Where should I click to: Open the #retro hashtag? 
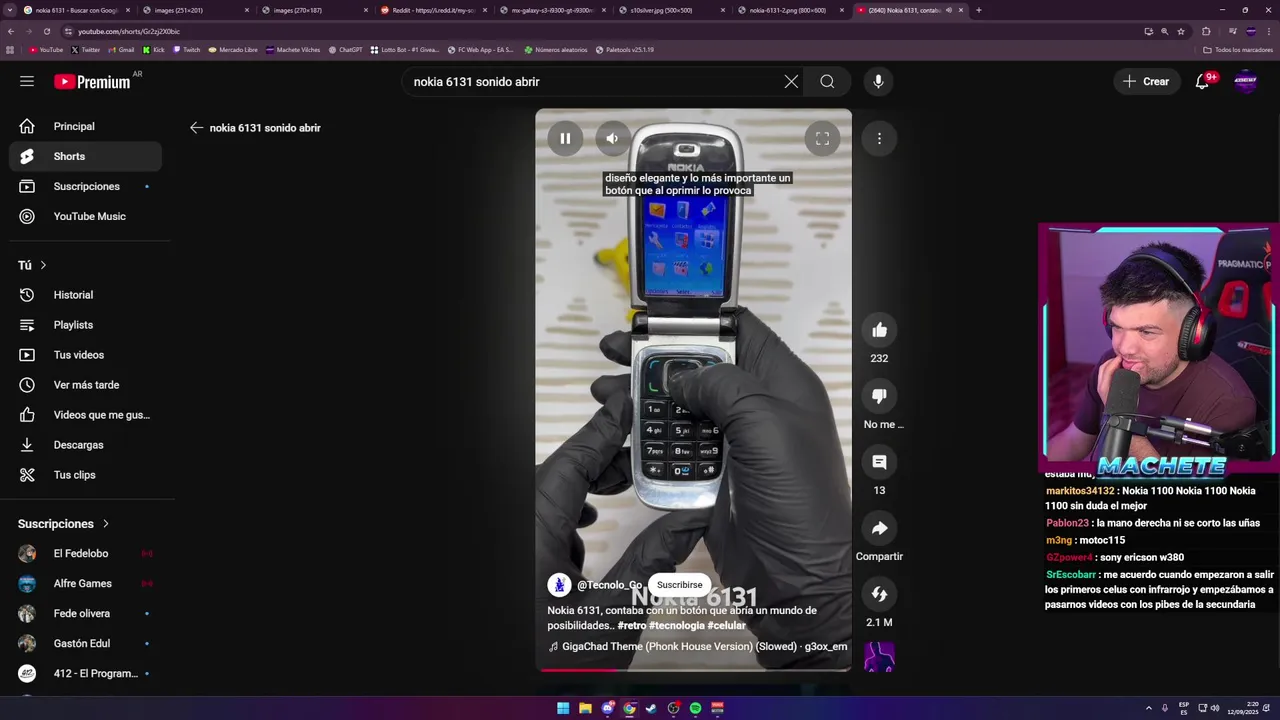tap(631, 625)
